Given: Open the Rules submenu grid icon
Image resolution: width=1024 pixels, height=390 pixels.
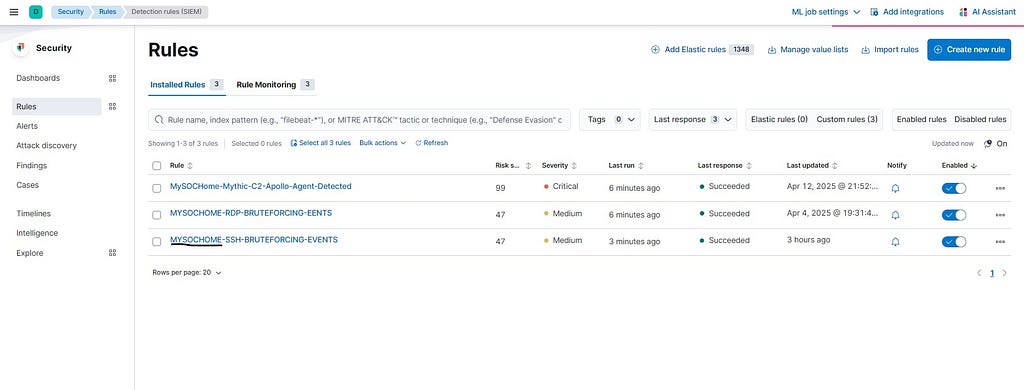Looking at the screenshot, I should point(112,106).
